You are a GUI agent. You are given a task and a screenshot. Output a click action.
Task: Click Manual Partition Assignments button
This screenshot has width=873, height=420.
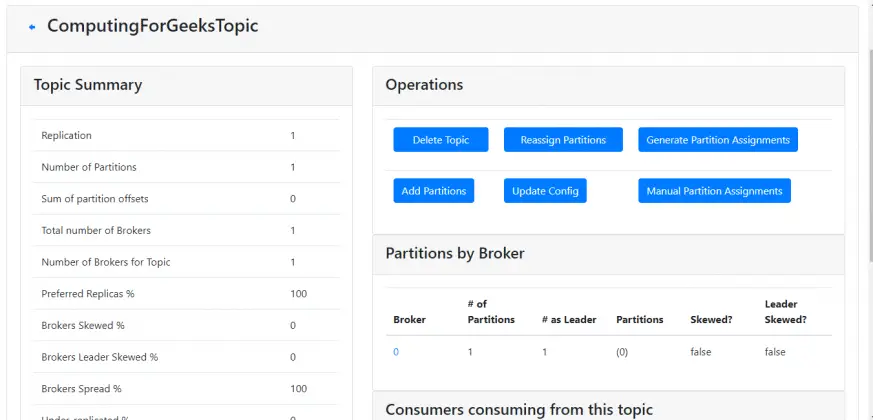[x=714, y=191]
